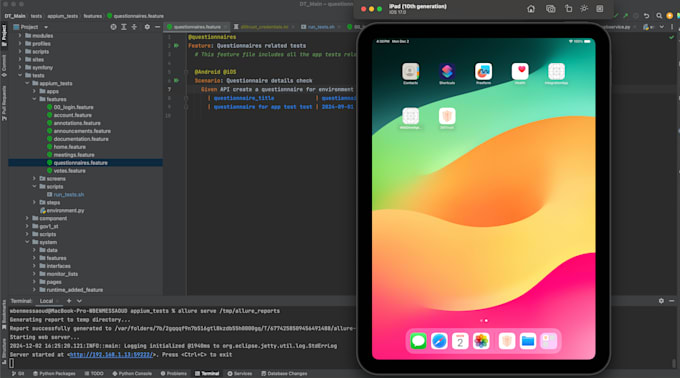Select 00_login.feature file

pos(73,107)
